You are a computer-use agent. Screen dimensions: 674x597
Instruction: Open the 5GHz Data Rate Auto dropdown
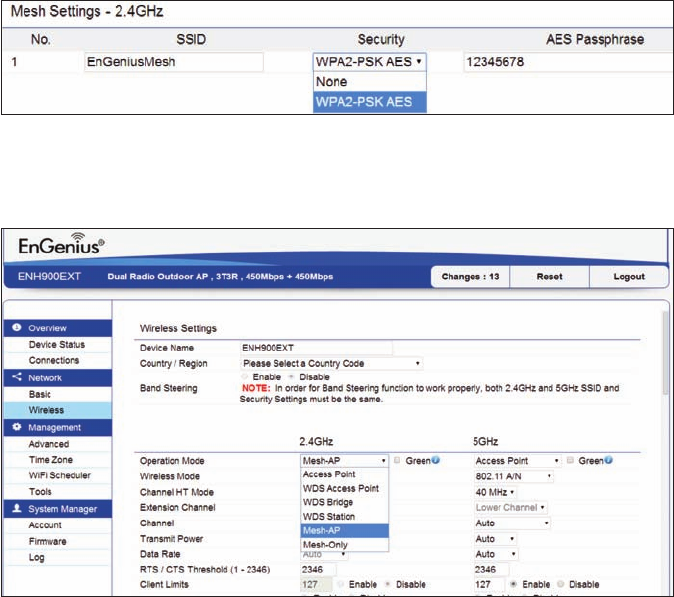pyautogui.click(x=496, y=554)
